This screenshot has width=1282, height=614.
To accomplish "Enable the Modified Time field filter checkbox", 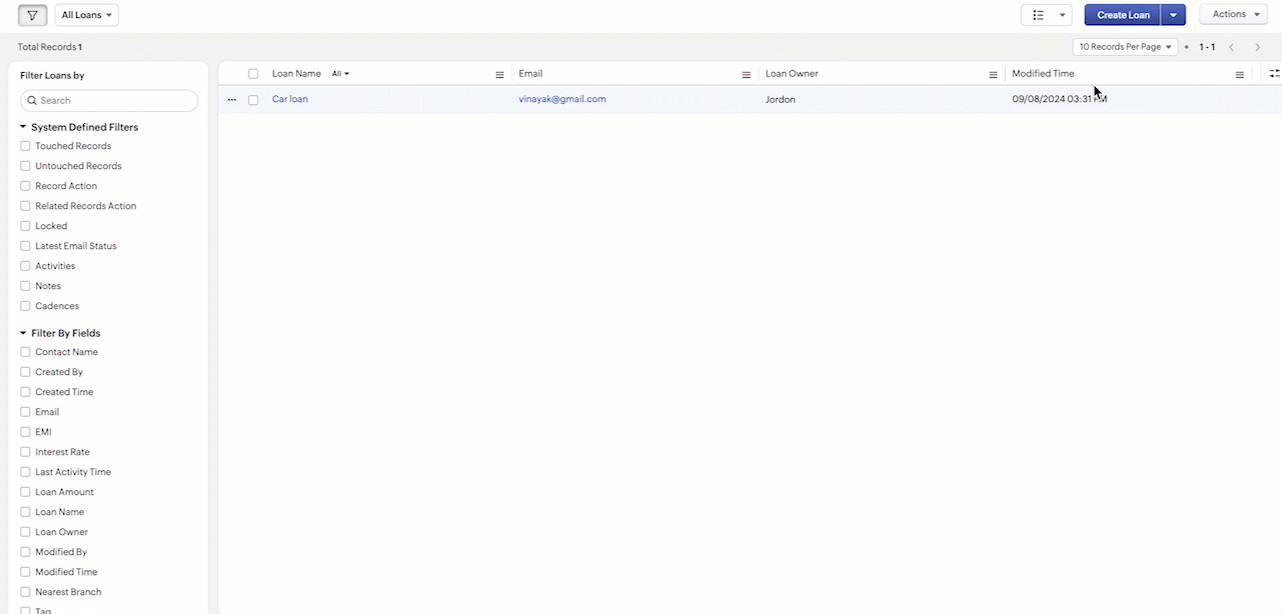I will [x=26, y=572].
